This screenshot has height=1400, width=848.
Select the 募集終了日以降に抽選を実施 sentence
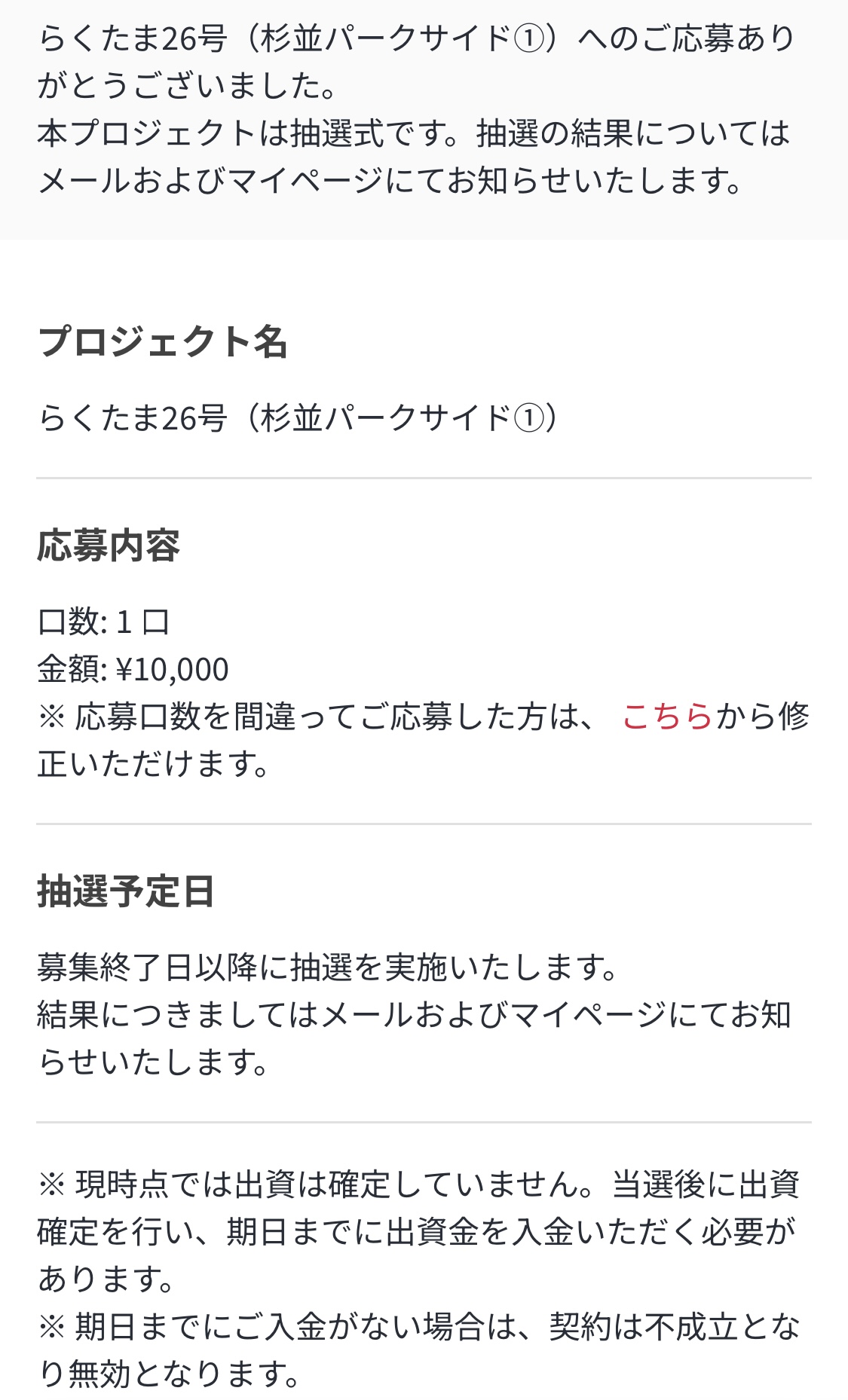click(327, 967)
